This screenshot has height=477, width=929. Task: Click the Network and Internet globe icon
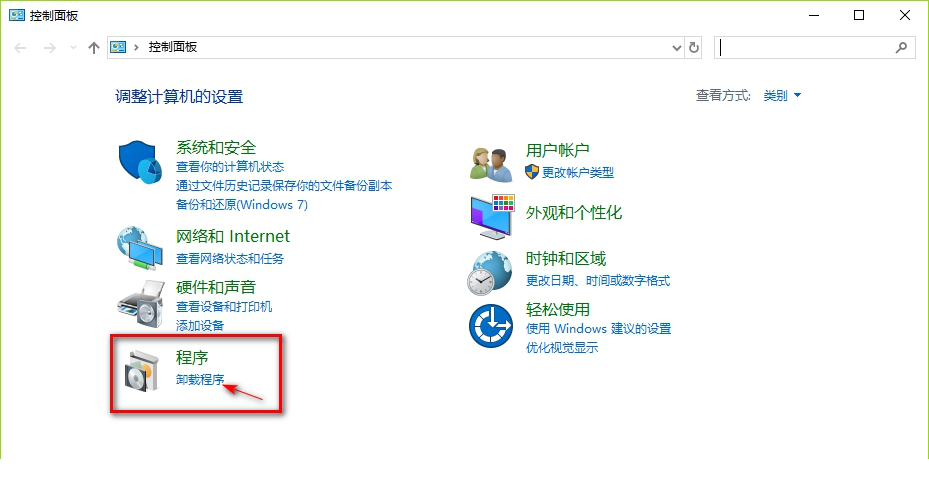pyautogui.click(x=140, y=248)
